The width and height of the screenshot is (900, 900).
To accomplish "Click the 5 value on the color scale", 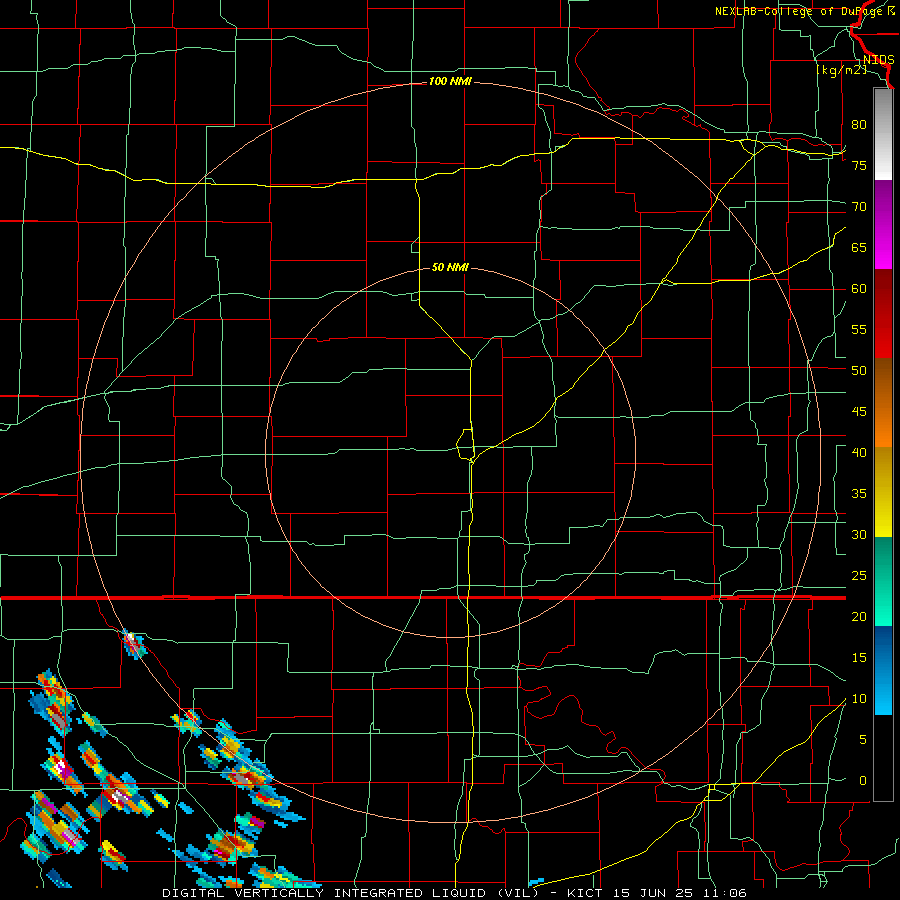I will click(863, 740).
